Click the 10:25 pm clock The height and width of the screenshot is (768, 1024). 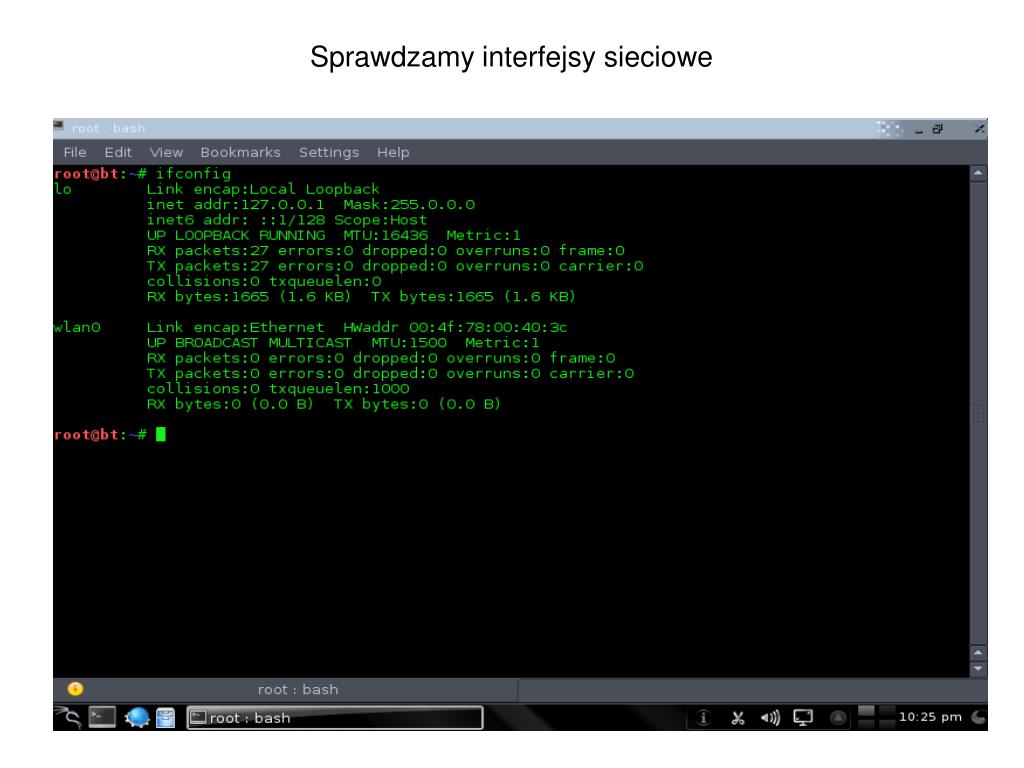[930, 717]
